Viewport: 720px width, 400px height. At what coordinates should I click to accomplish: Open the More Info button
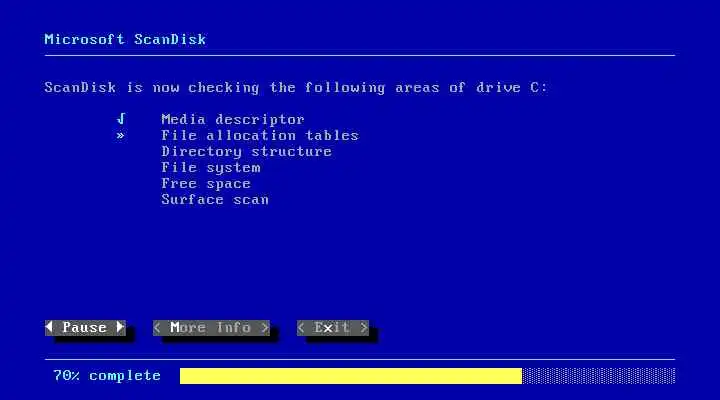(211, 328)
